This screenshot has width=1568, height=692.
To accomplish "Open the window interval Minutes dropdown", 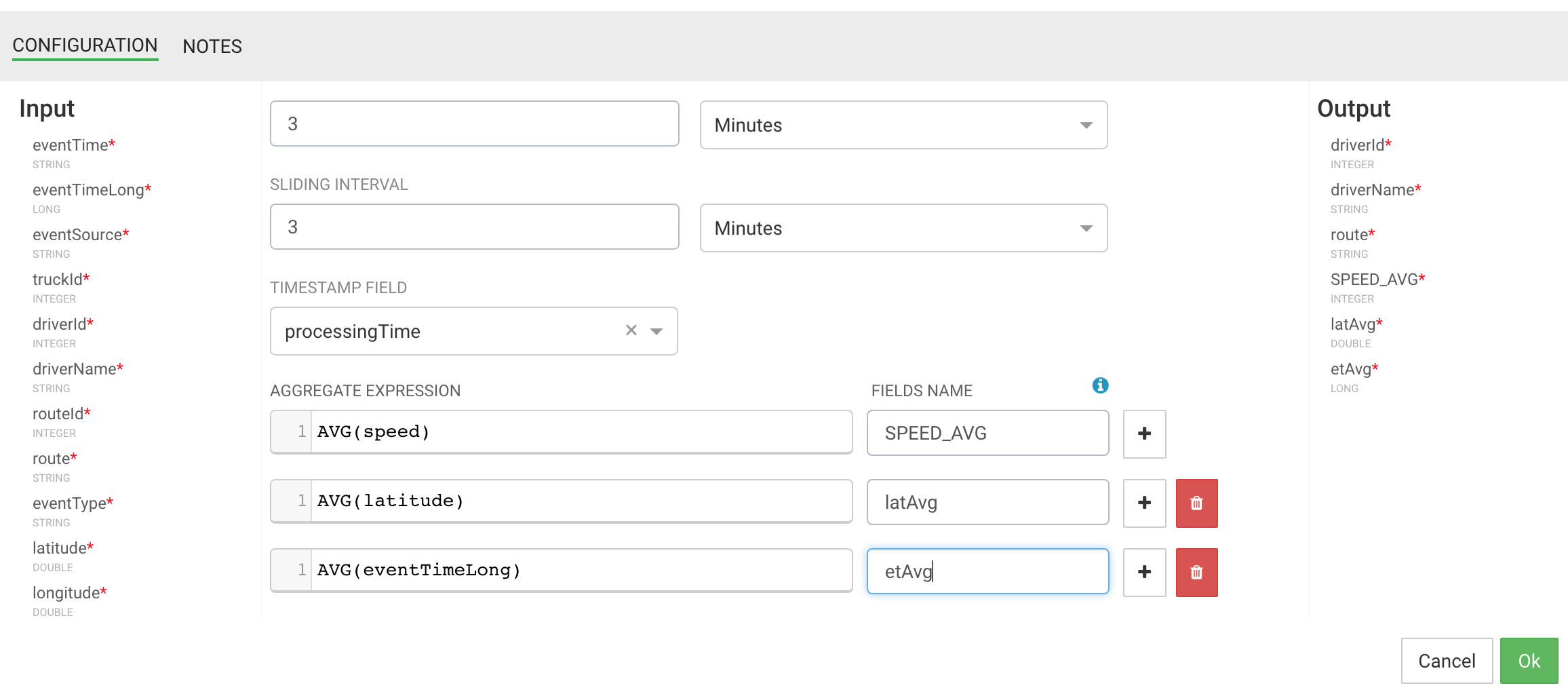I will [x=903, y=125].
